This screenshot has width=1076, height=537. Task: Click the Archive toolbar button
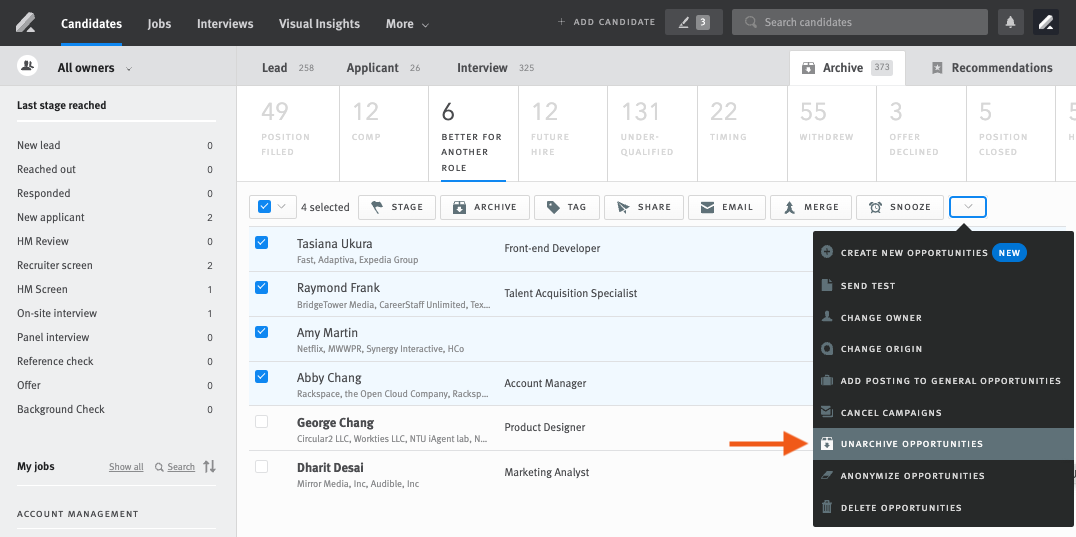tap(485, 207)
